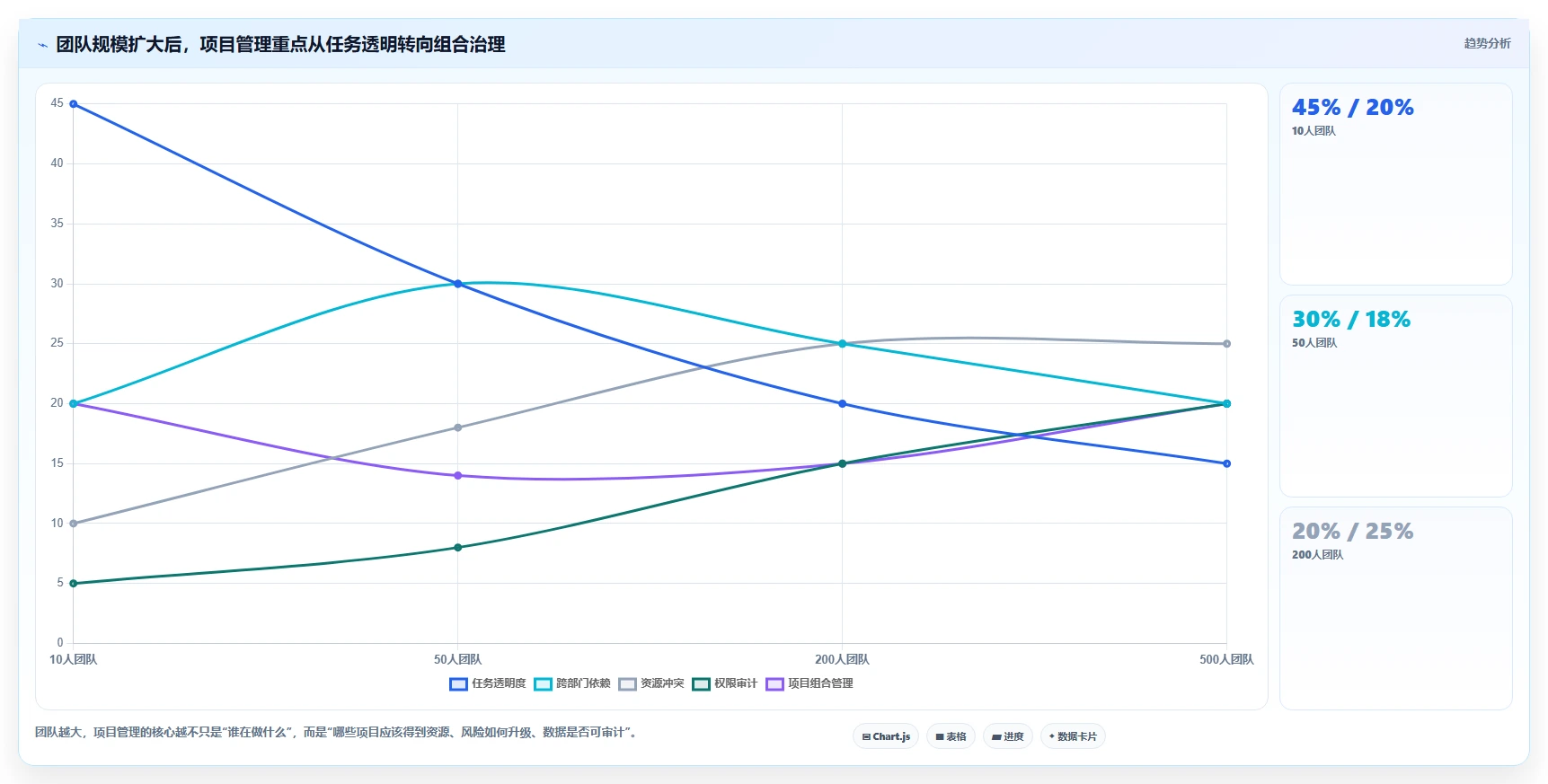Image resolution: width=1548 pixels, height=784 pixels.
Task: Click the 趋势分析 label in the header
Action: pos(1487,43)
